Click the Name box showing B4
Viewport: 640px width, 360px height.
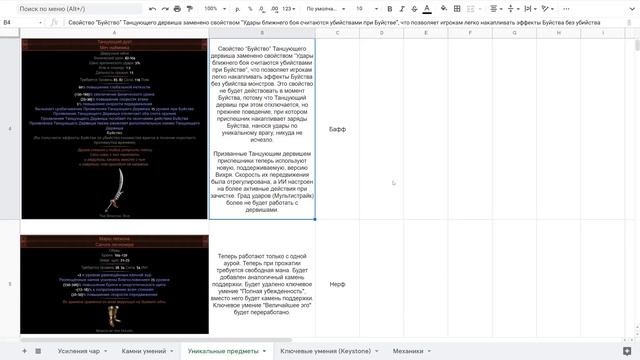click(22, 22)
